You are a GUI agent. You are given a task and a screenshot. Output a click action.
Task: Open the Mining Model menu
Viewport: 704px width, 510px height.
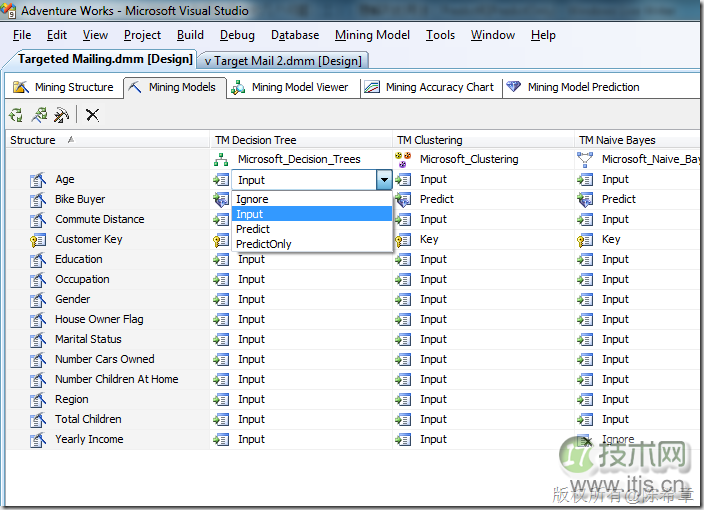372,35
